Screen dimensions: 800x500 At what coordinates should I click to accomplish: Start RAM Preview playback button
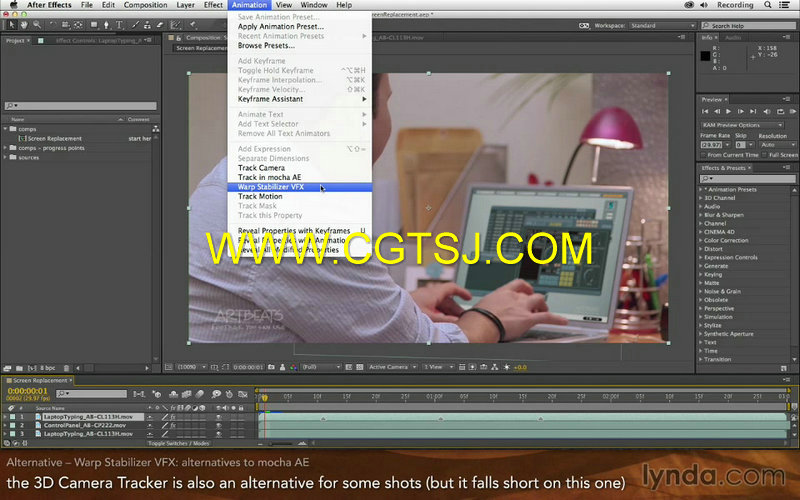tap(792, 111)
